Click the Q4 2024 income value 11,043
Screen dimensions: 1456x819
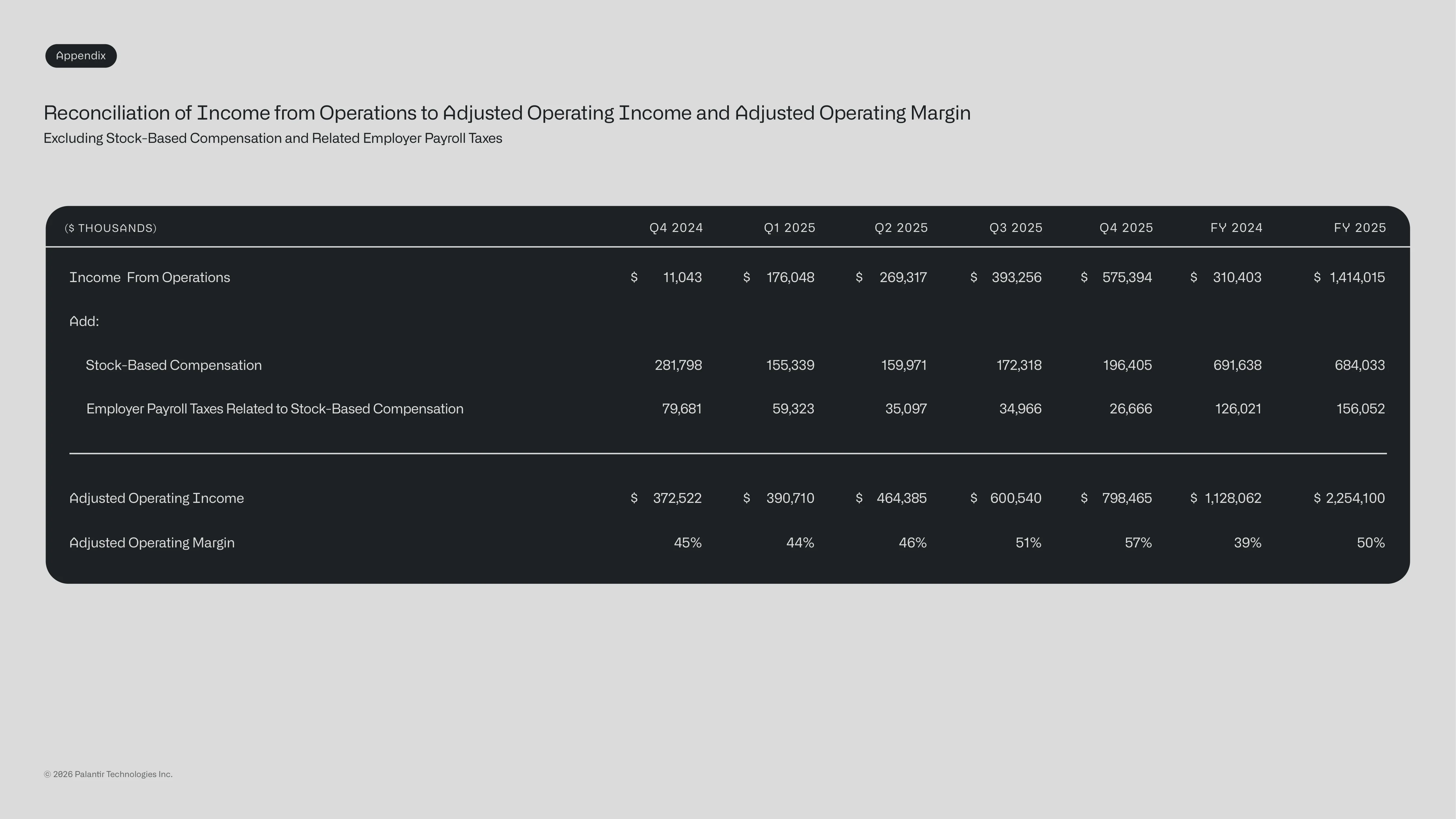point(682,277)
